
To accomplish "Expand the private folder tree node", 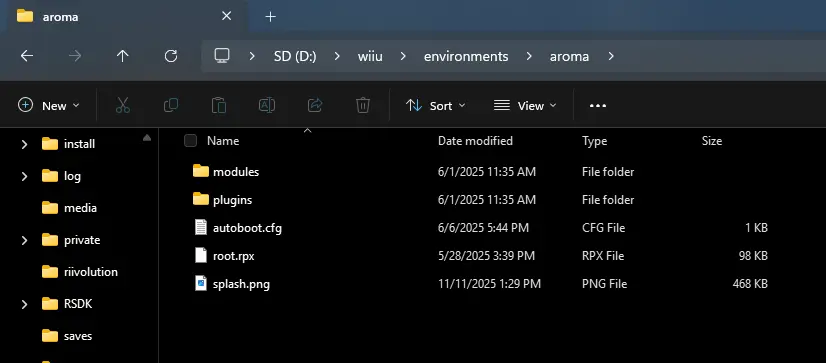I will (x=24, y=240).
